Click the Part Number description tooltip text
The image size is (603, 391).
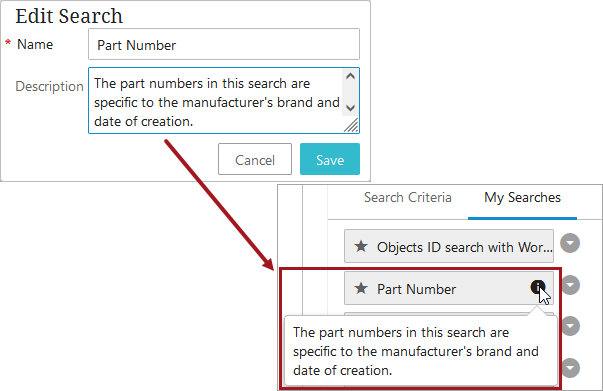[x=415, y=351]
